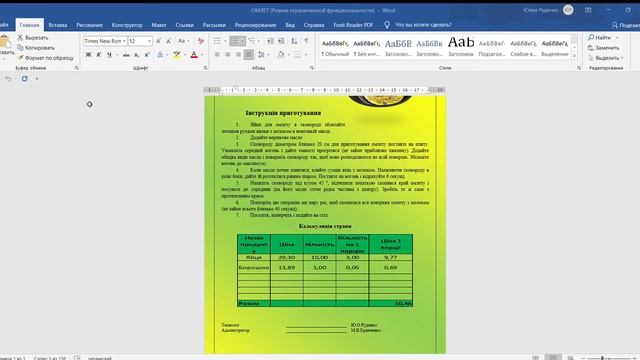Screen dimensions: 640x360
Task: Toggle bold formatting (Ж) in font group
Action: (88, 55)
